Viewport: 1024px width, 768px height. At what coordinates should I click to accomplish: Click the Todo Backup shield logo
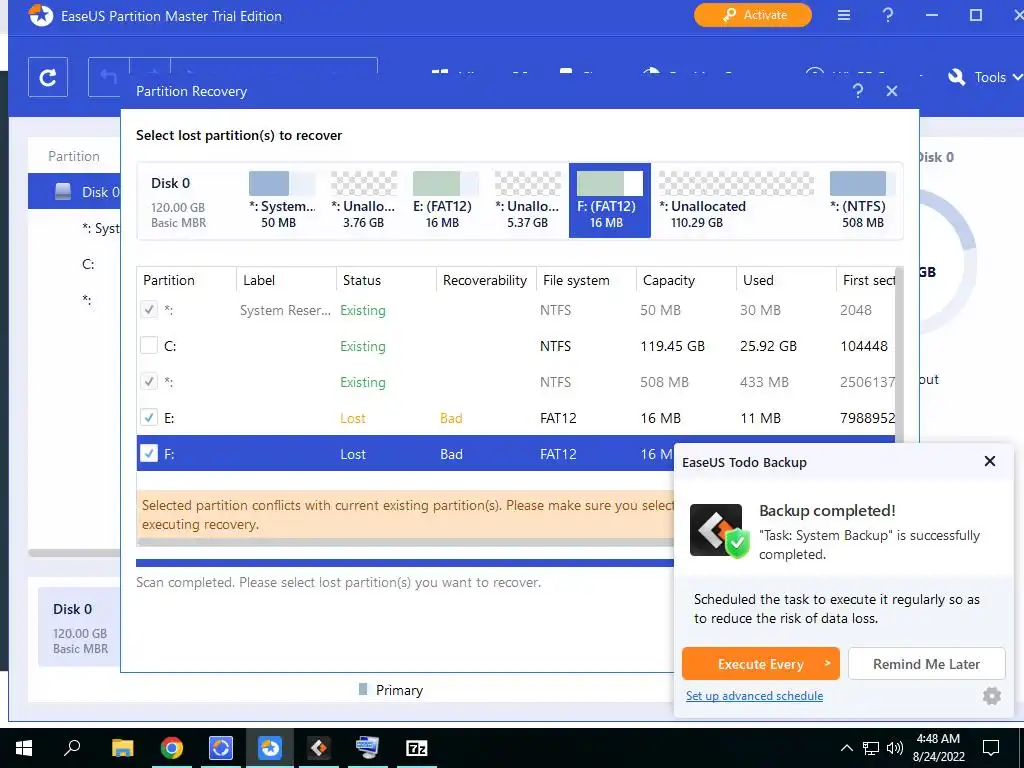720,531
